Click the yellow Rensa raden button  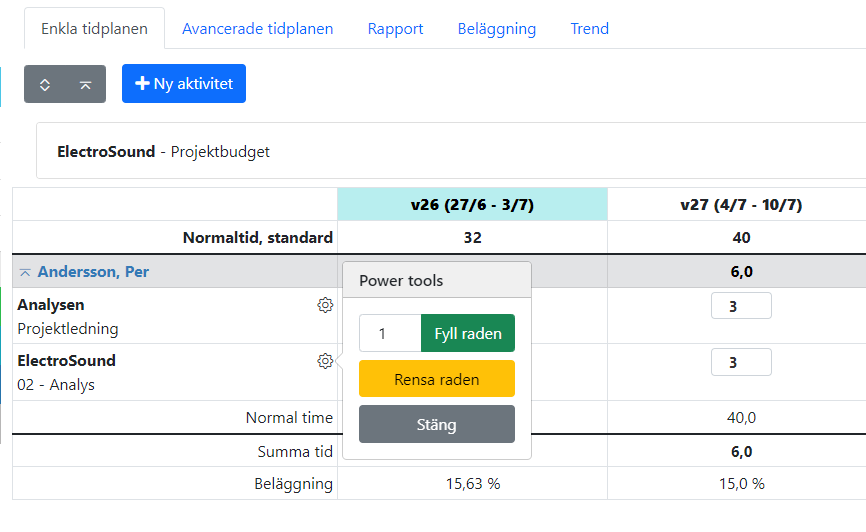[437, 379]
